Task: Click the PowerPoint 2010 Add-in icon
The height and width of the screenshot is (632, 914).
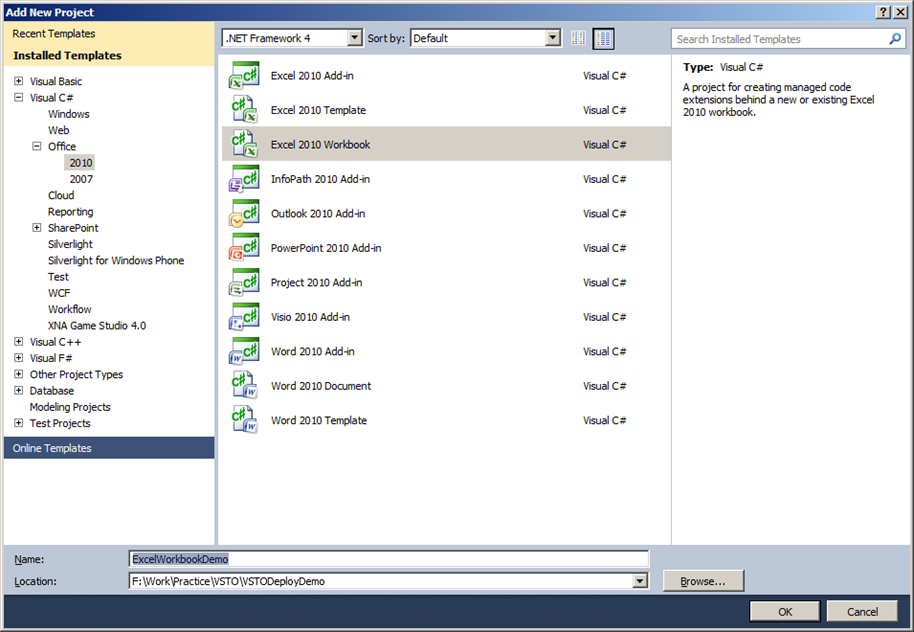Action: [244, 248]
